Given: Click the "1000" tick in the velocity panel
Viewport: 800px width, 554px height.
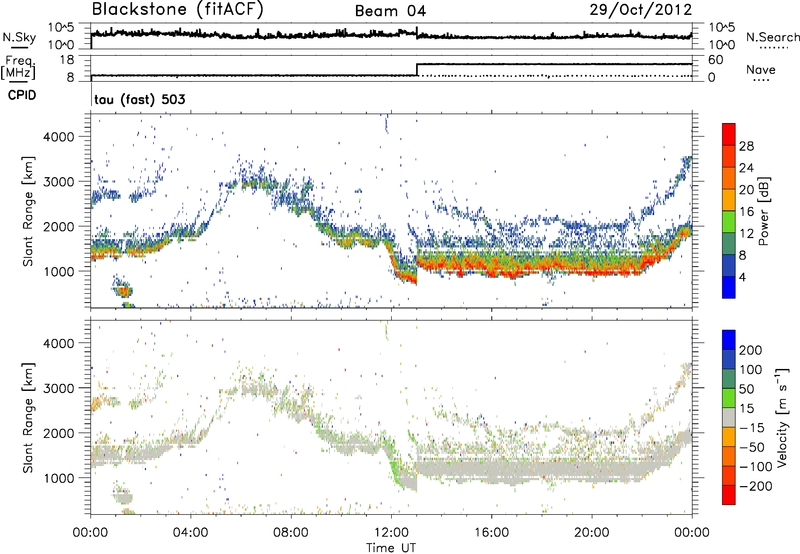Looking at the screenshot, I should (58, 478).
